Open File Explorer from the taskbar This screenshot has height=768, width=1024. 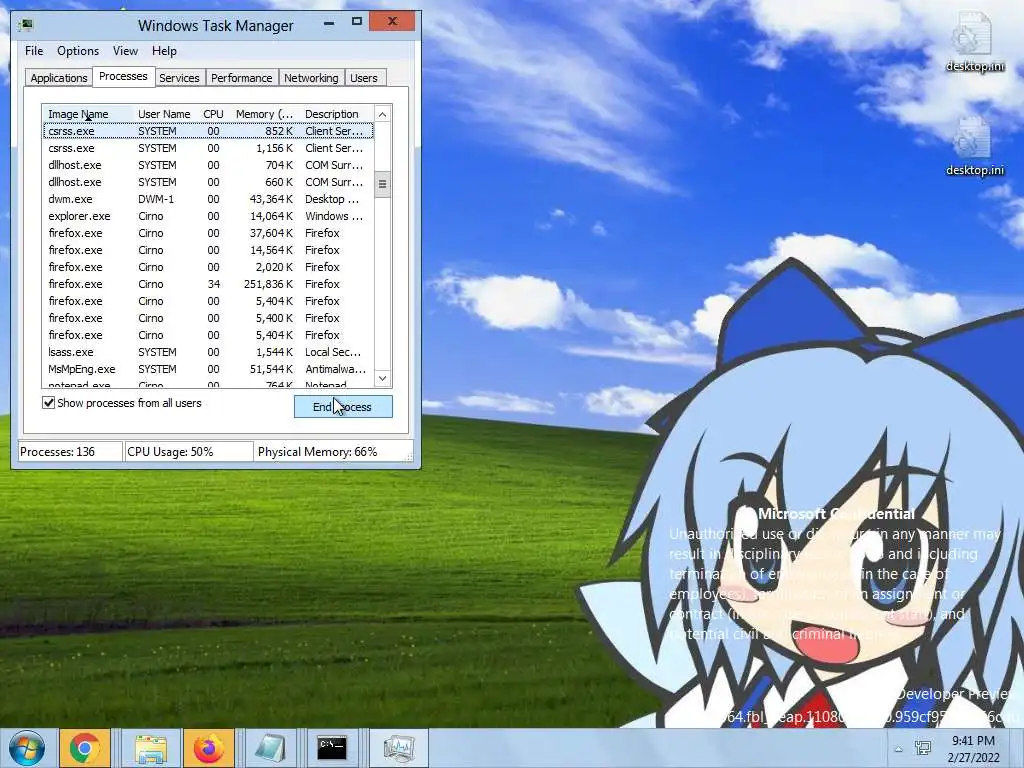(x=151, y=748)
